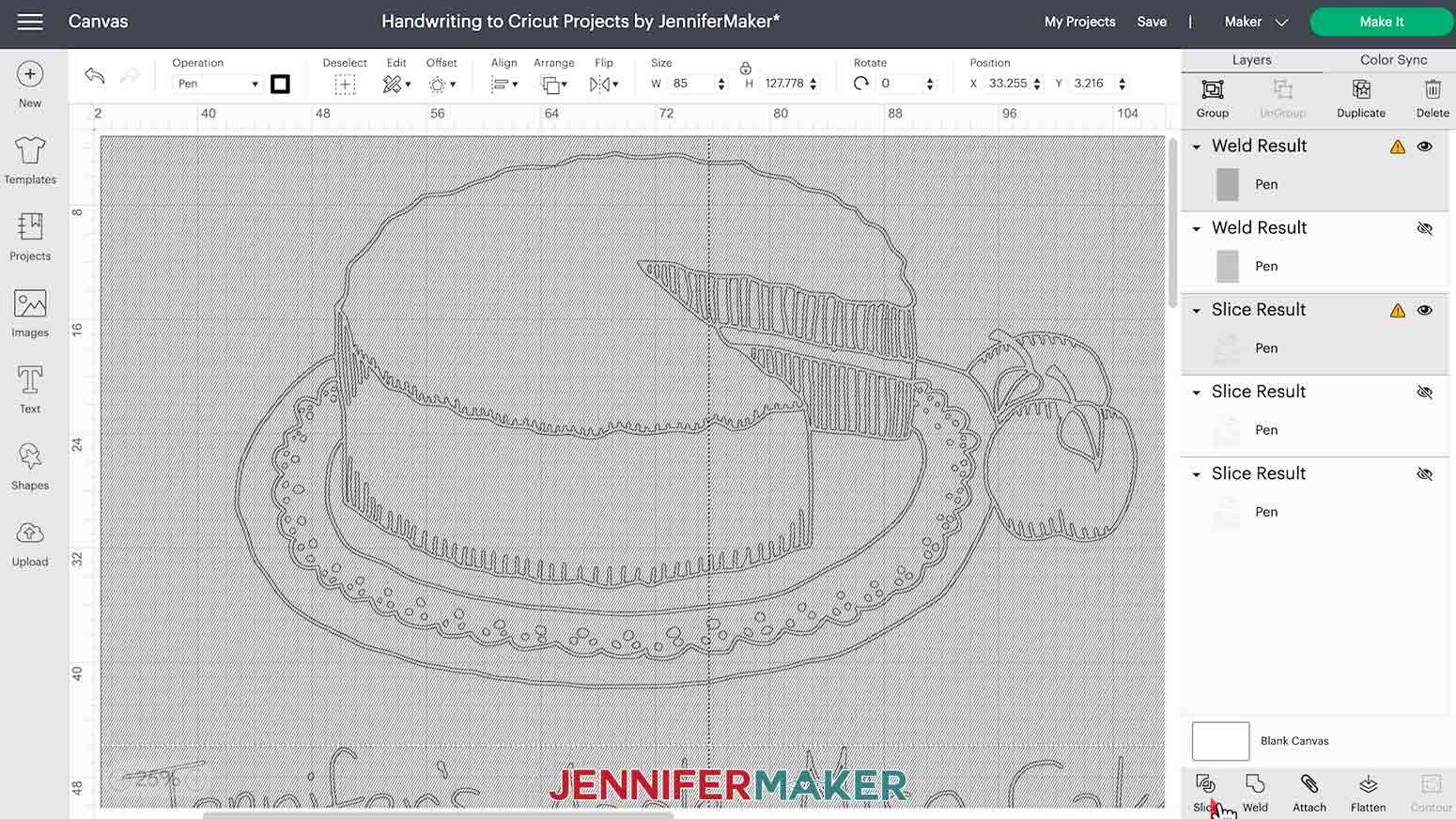The width and height of the screenshot is (1456, 819).
Task: Select the second Slice Result Pen layer
Action: pos(1315,430)
